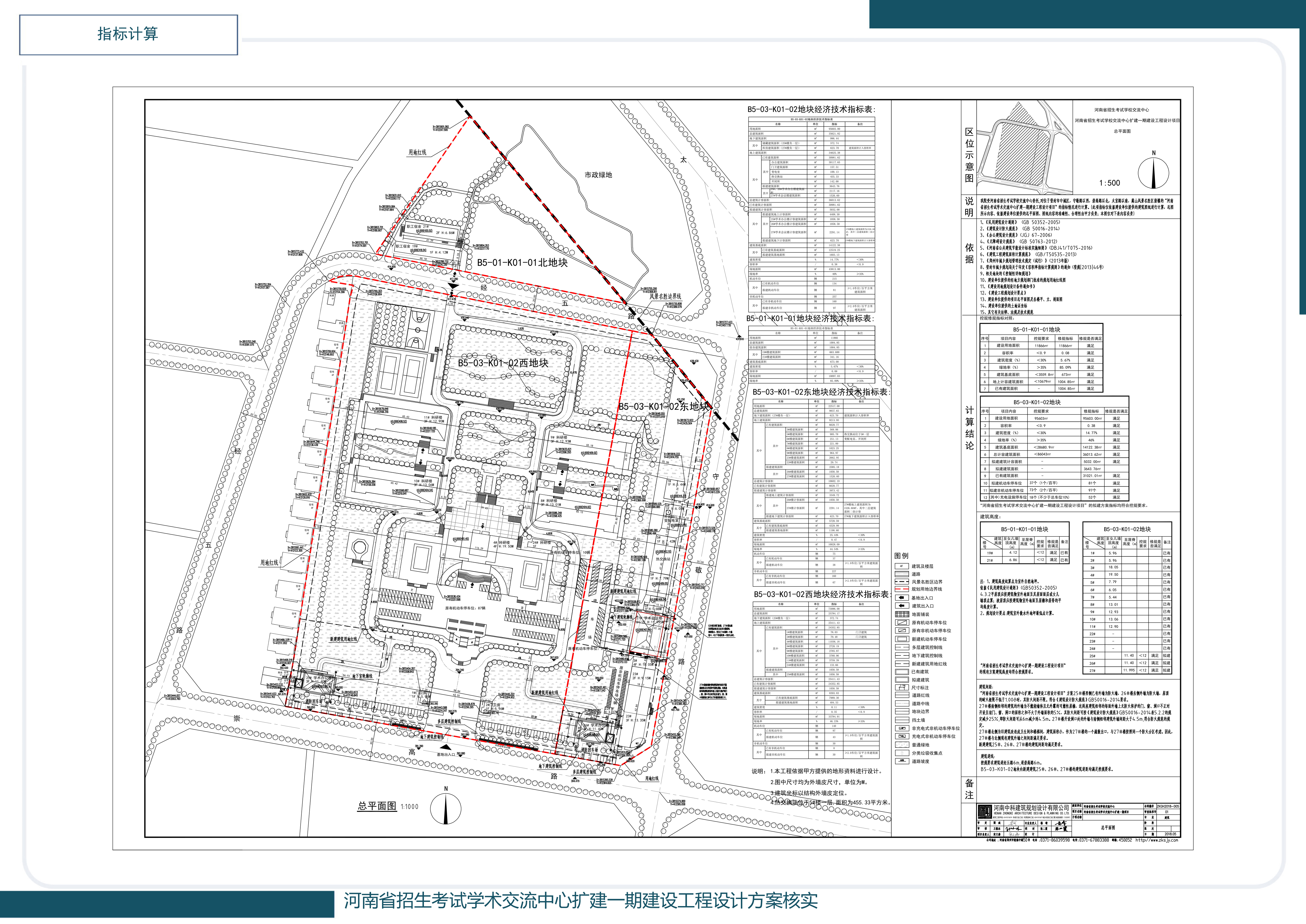This screenshot has height=924, width=1306.
Task: Click the 普通绿地 legend swatch
Action: pyautogui.click(x=902, y=745)
